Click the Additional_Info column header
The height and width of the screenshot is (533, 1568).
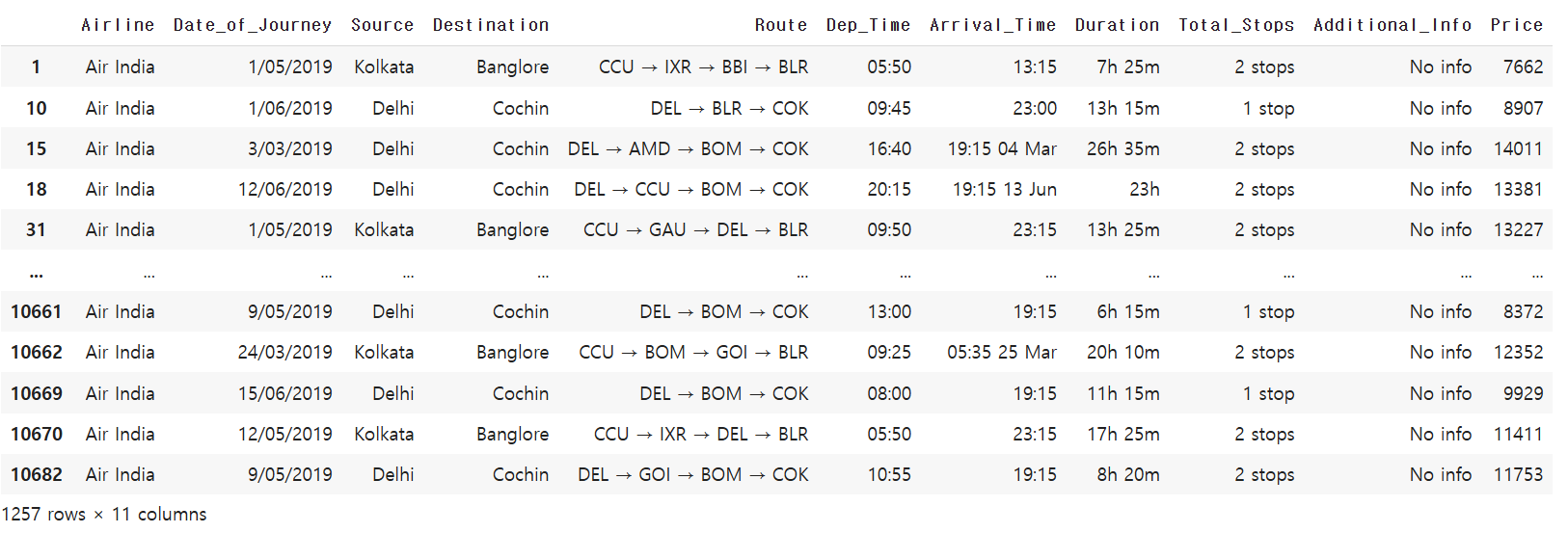point(1392,25)
